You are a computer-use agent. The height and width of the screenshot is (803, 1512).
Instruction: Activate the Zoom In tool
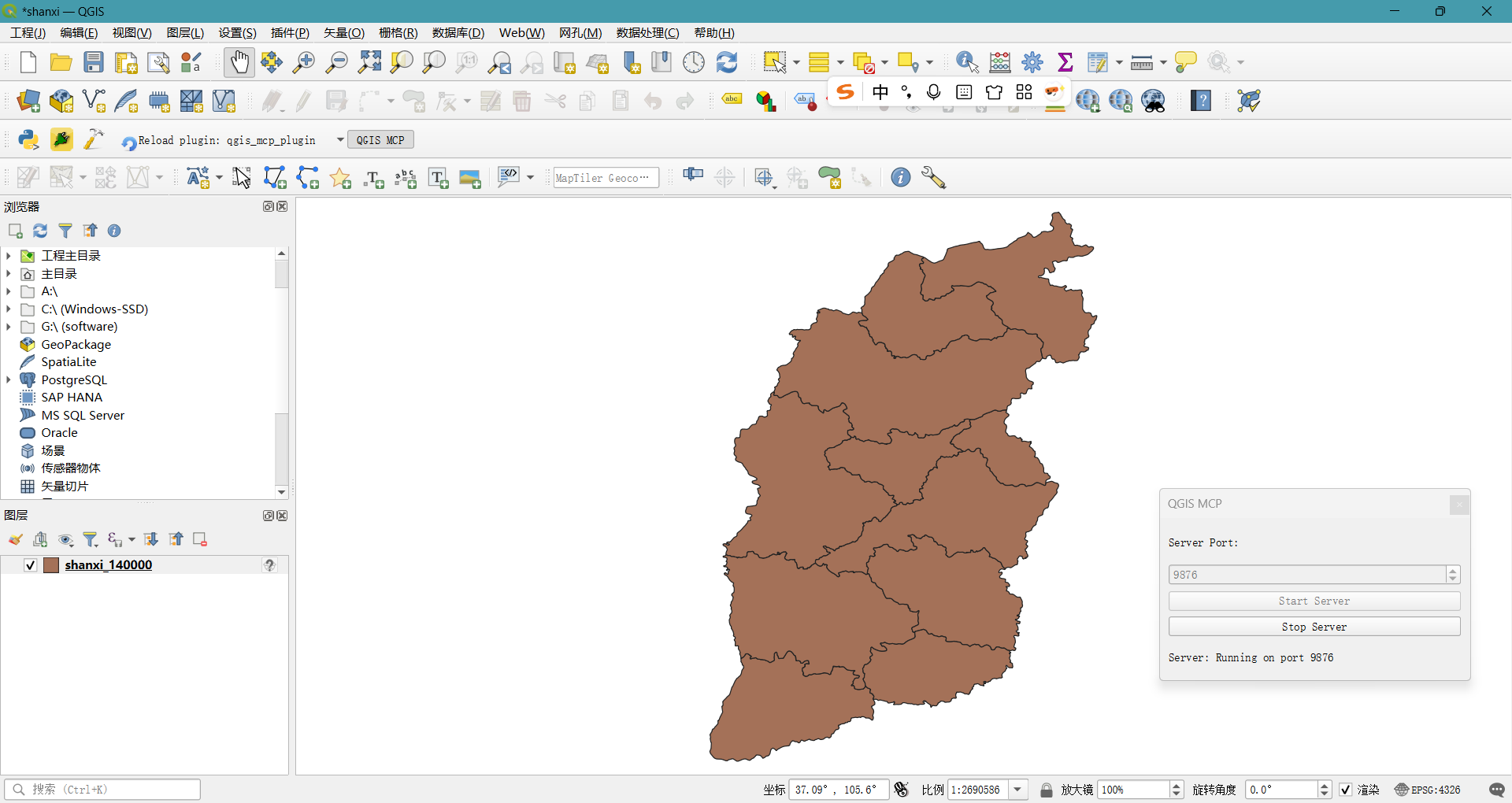point(303,62)
